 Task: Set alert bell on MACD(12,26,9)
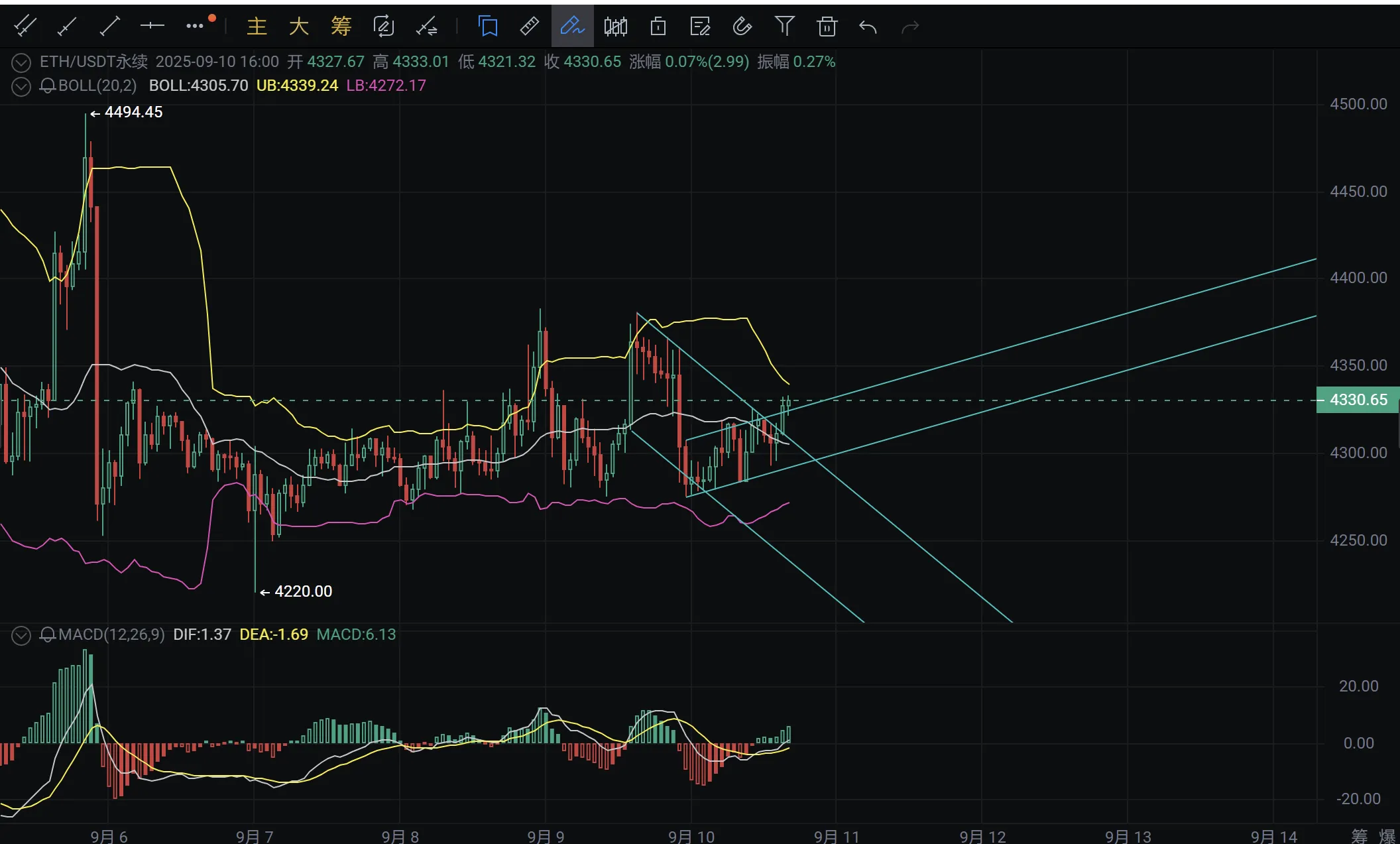pyautogui.click(x=47, y=635)
